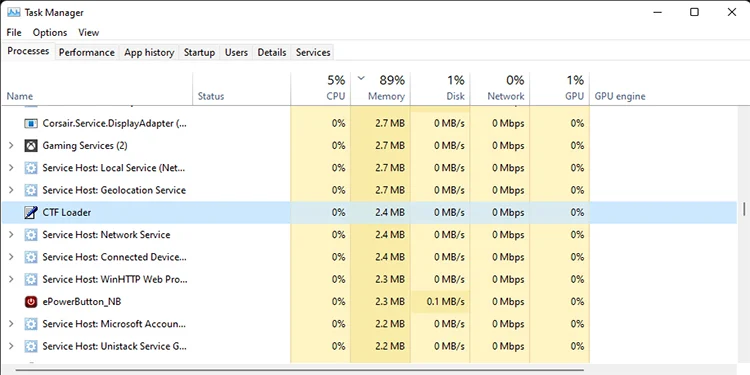Switch to the App history tab
The image size is (750, 375).
pos(149,53)
